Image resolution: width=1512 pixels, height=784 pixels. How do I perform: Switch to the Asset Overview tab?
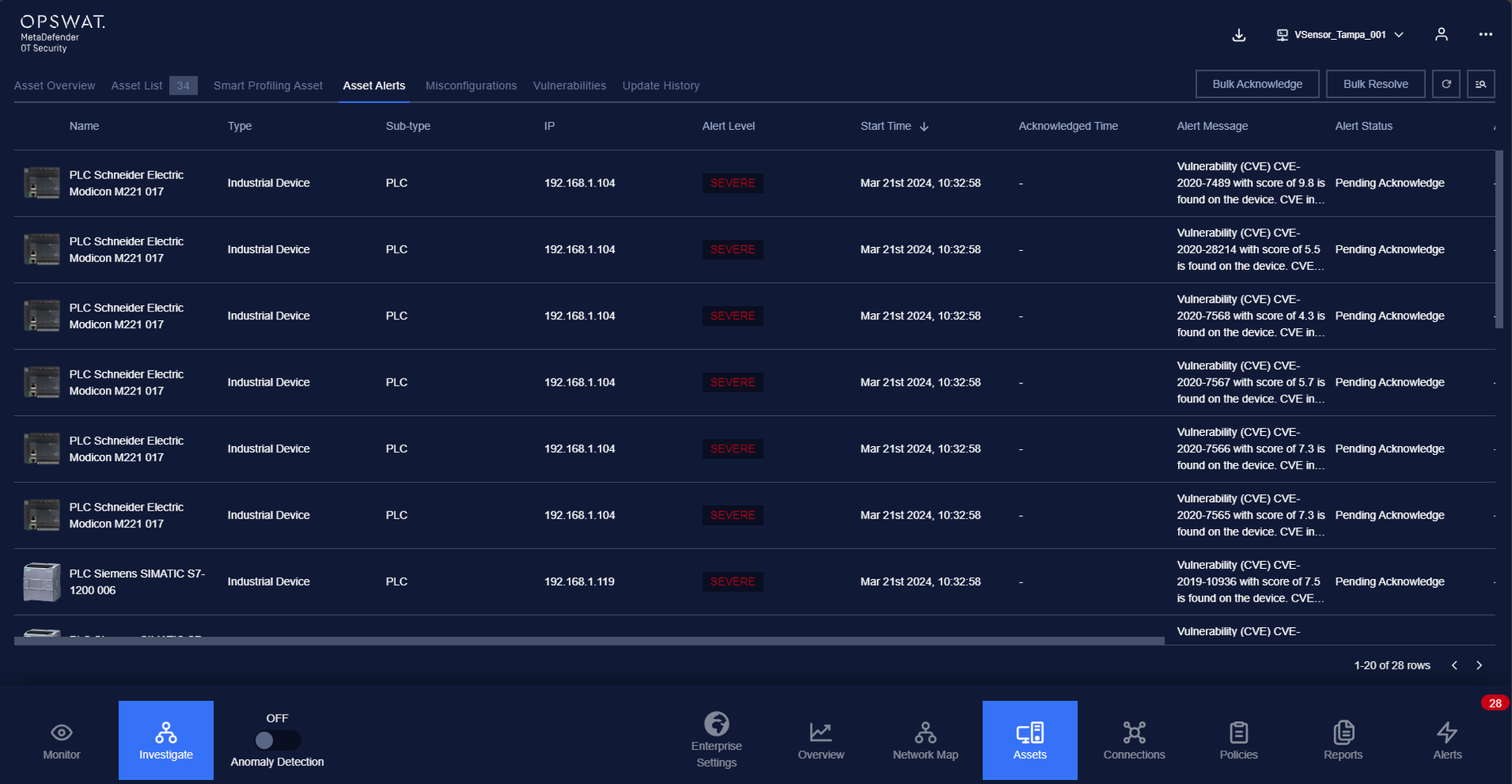(x=54, y=85)
